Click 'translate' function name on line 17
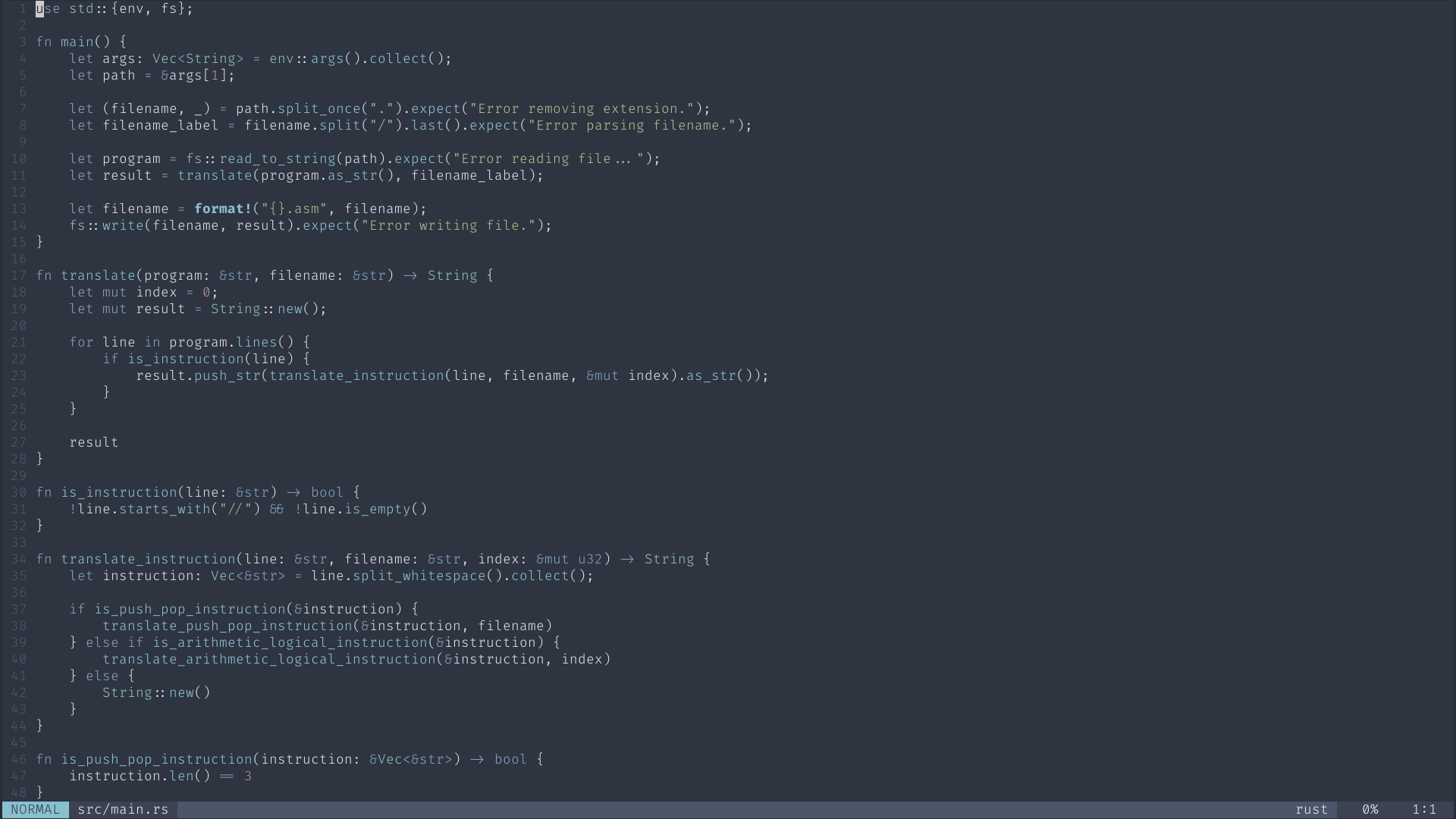The width and height of the screenshot is (1456, 819). pyautogui.click(x=99, y=275)
